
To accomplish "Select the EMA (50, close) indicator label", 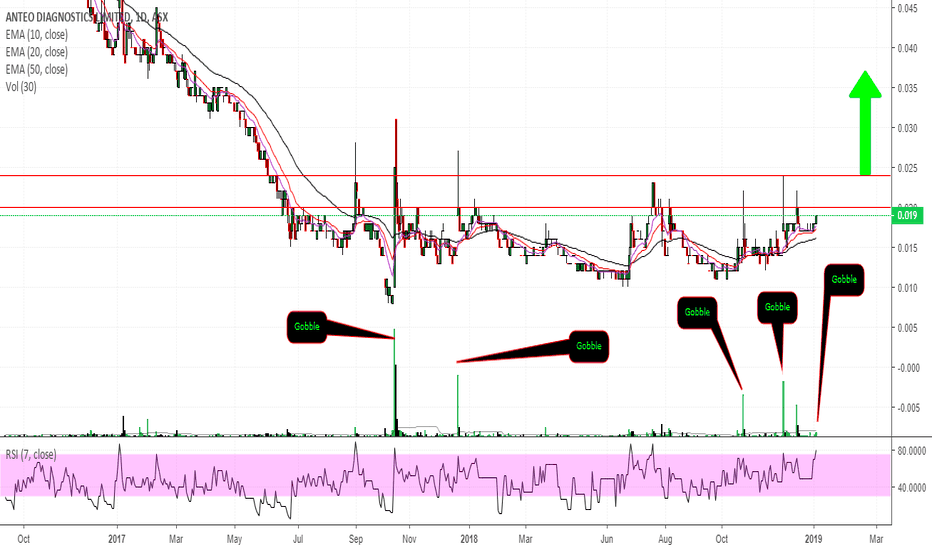I will [x=37, y=69].
